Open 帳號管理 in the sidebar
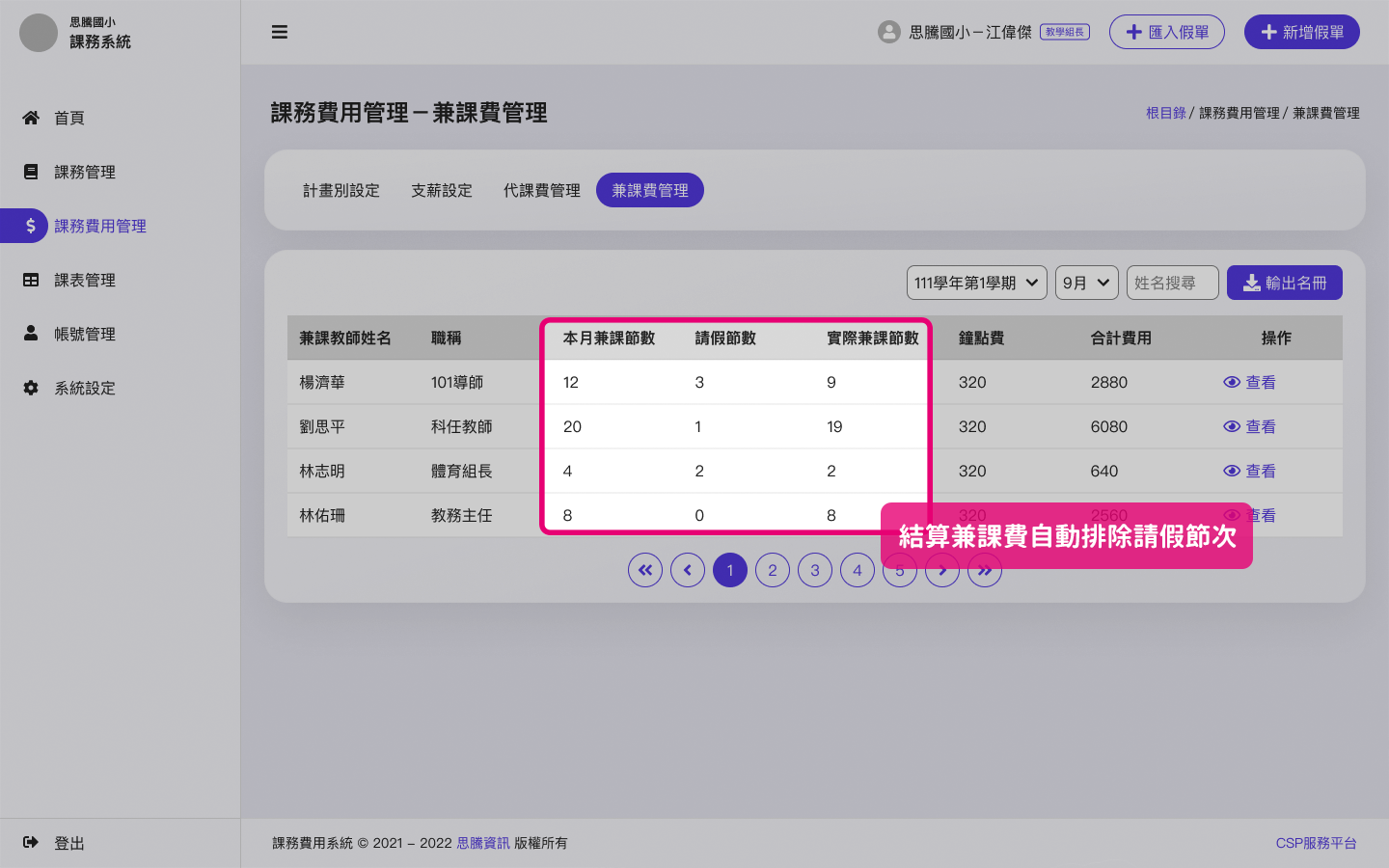The width and height of the screenshot is (1389, 868). pyautogui.click(x=84, y=334)
